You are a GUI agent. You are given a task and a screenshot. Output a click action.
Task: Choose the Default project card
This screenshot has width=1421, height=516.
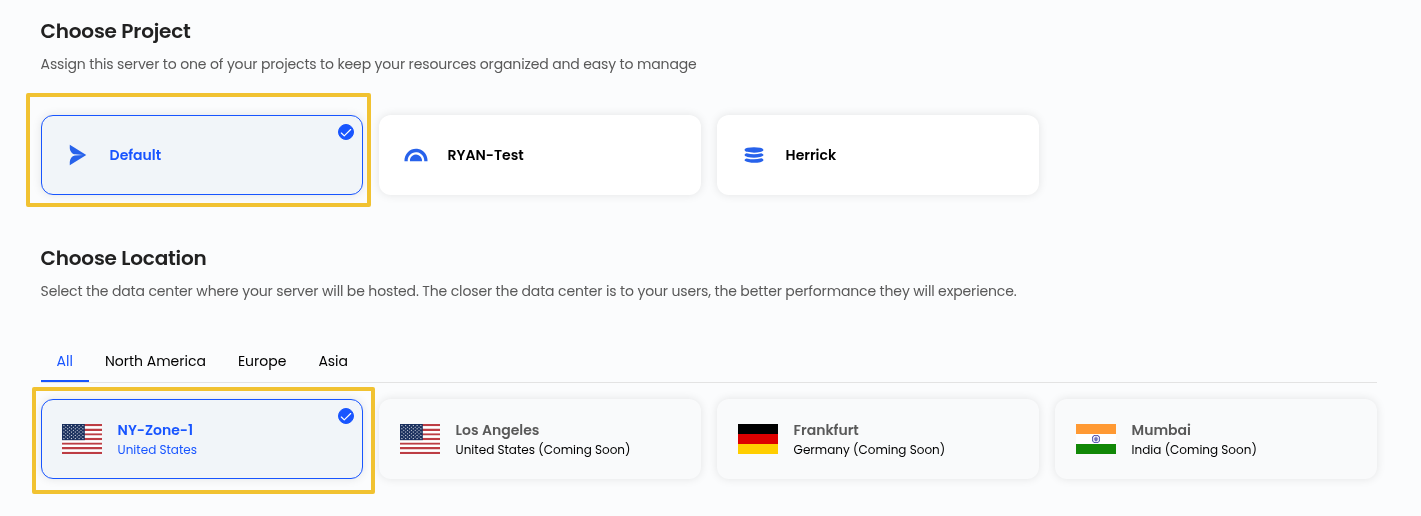pyautogui.click(x=202, y=155)
